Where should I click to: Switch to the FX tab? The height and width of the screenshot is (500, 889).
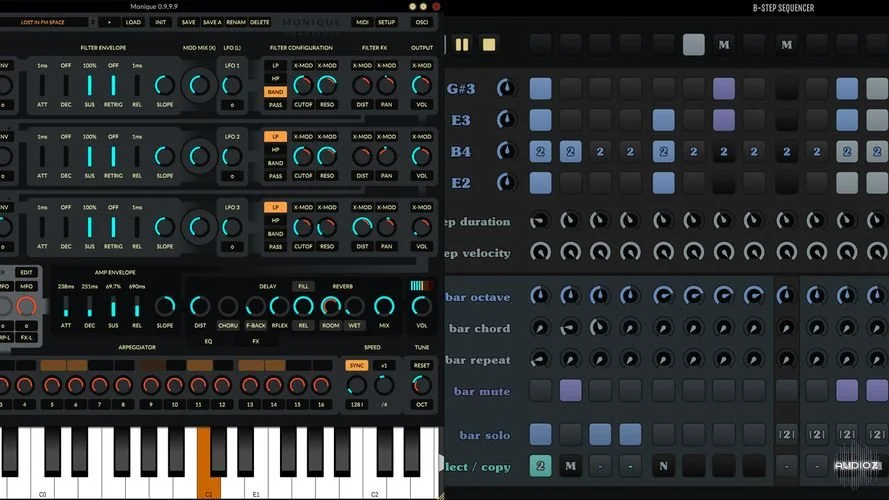pyautogui.click(x=256, y=341)
